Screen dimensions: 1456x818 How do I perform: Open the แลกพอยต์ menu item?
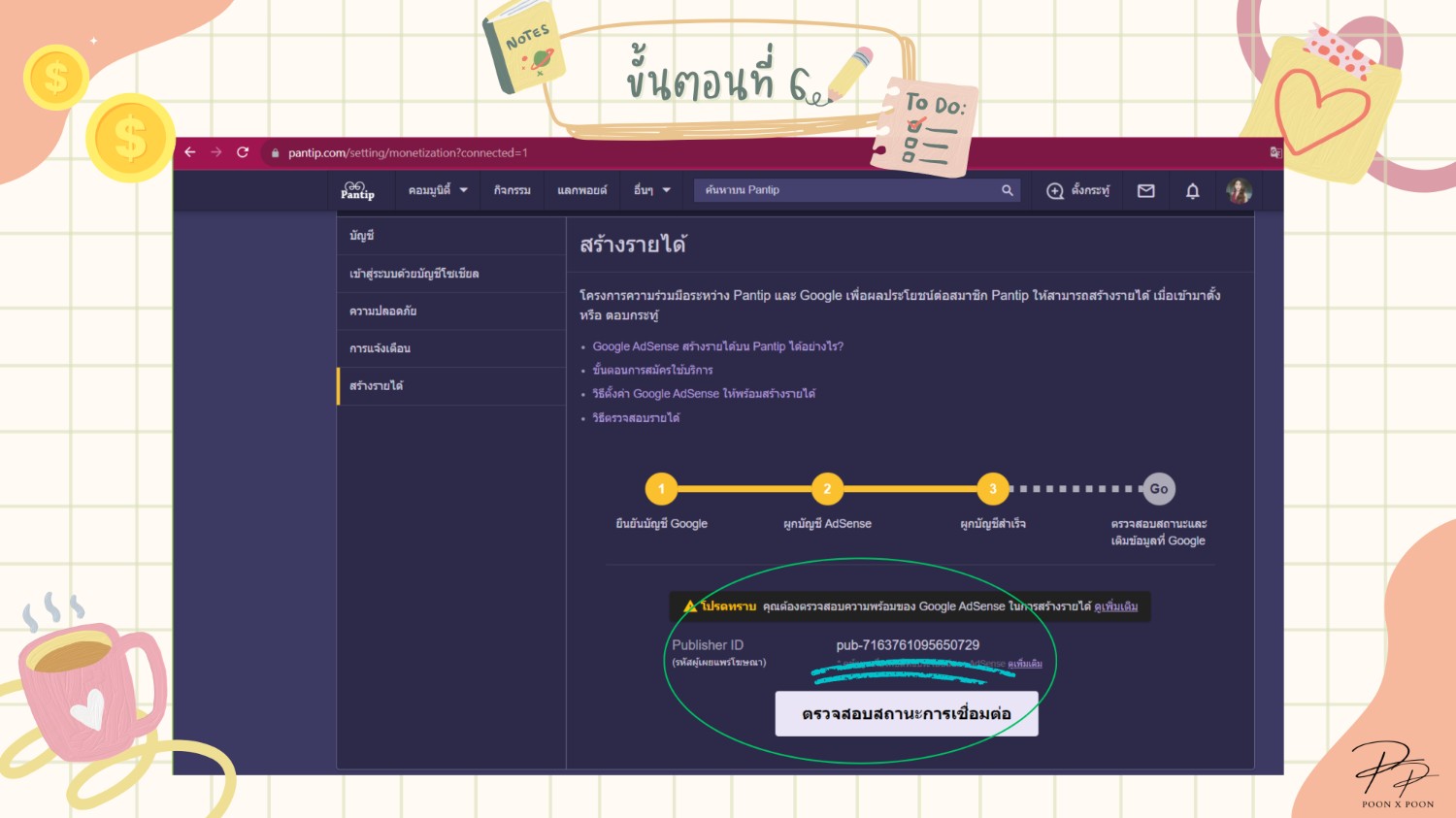[582, 190]
